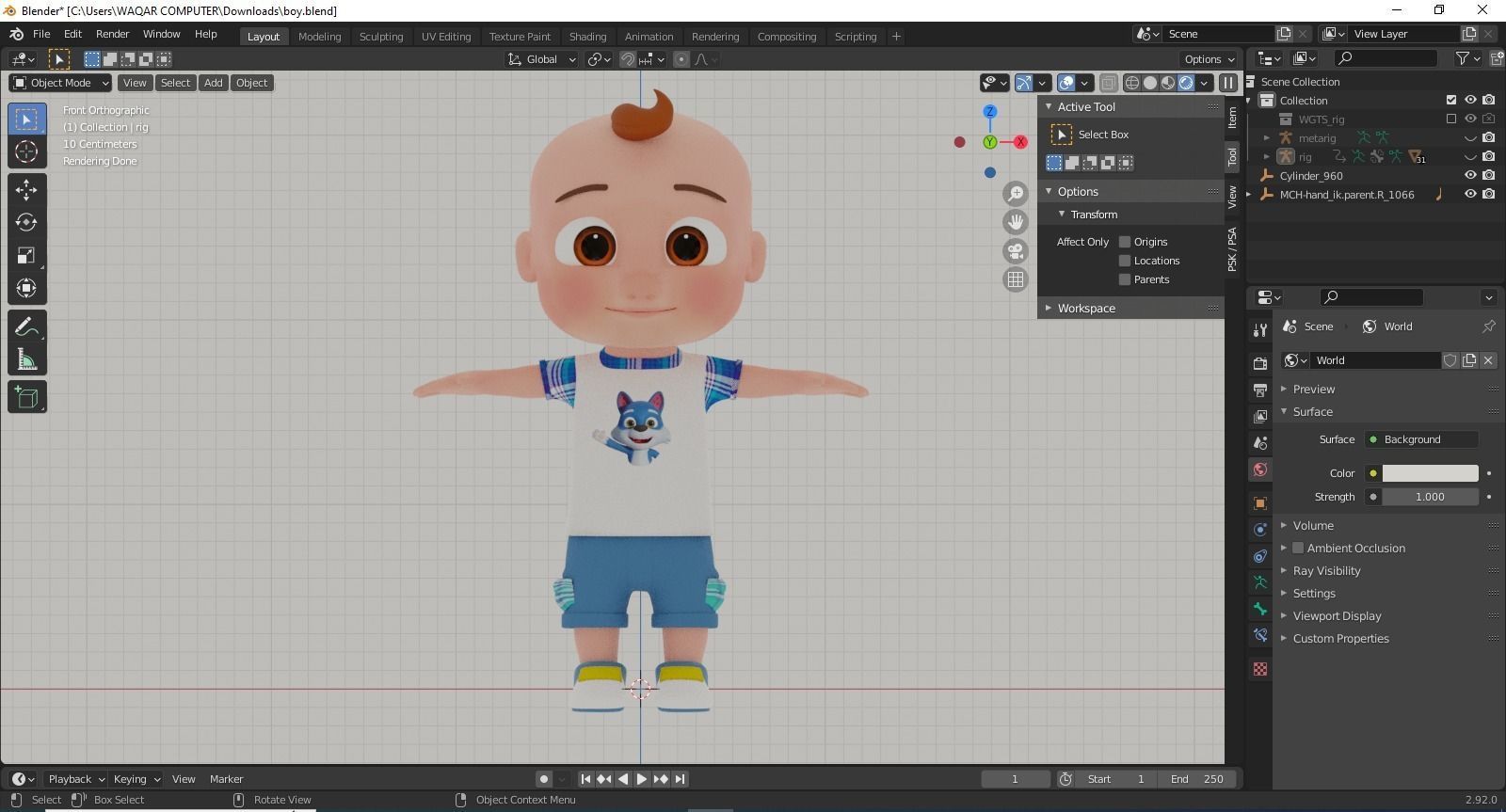Open the viewport Object menu
The height and width of the screenshot is (812, 1506).
(x=251, y=83)
